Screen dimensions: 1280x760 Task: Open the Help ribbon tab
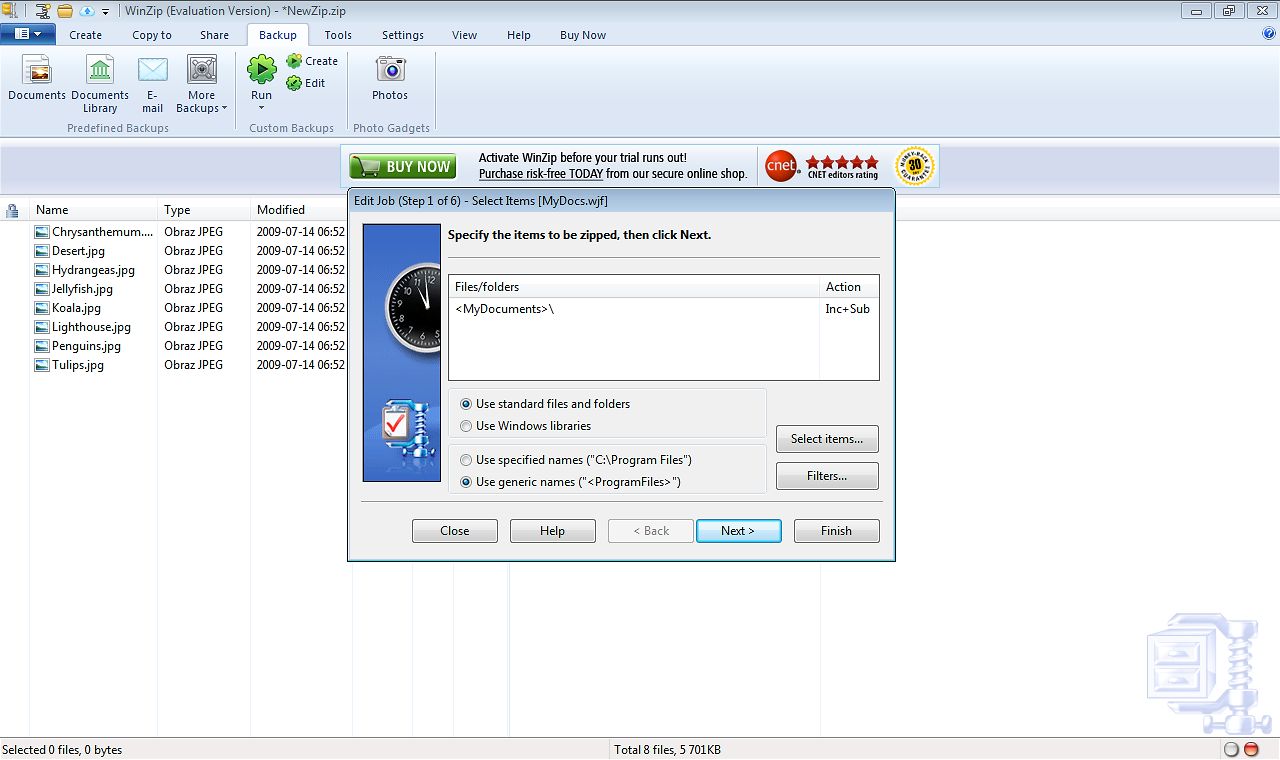point(519,35)
